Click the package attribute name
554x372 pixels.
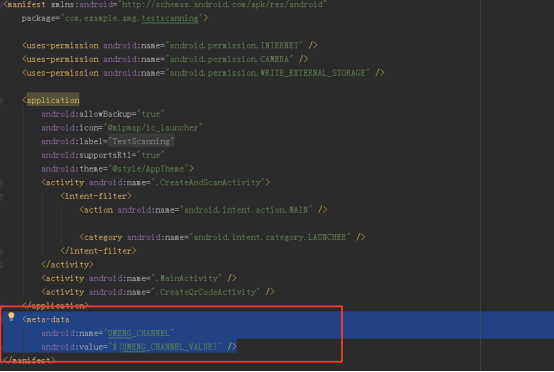coord(38,18)
